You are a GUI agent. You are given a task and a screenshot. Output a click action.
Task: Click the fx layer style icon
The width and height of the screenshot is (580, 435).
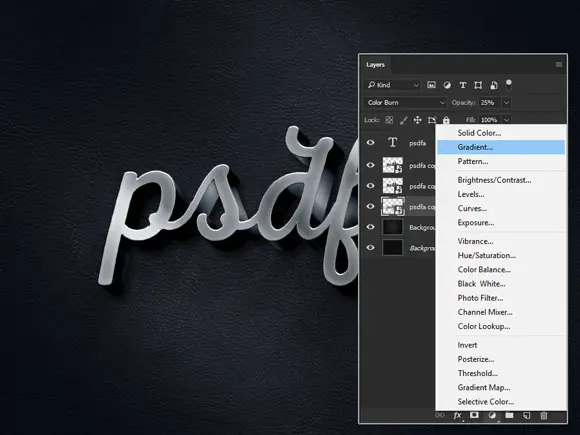pyautogui.click(x=458, y=415)
